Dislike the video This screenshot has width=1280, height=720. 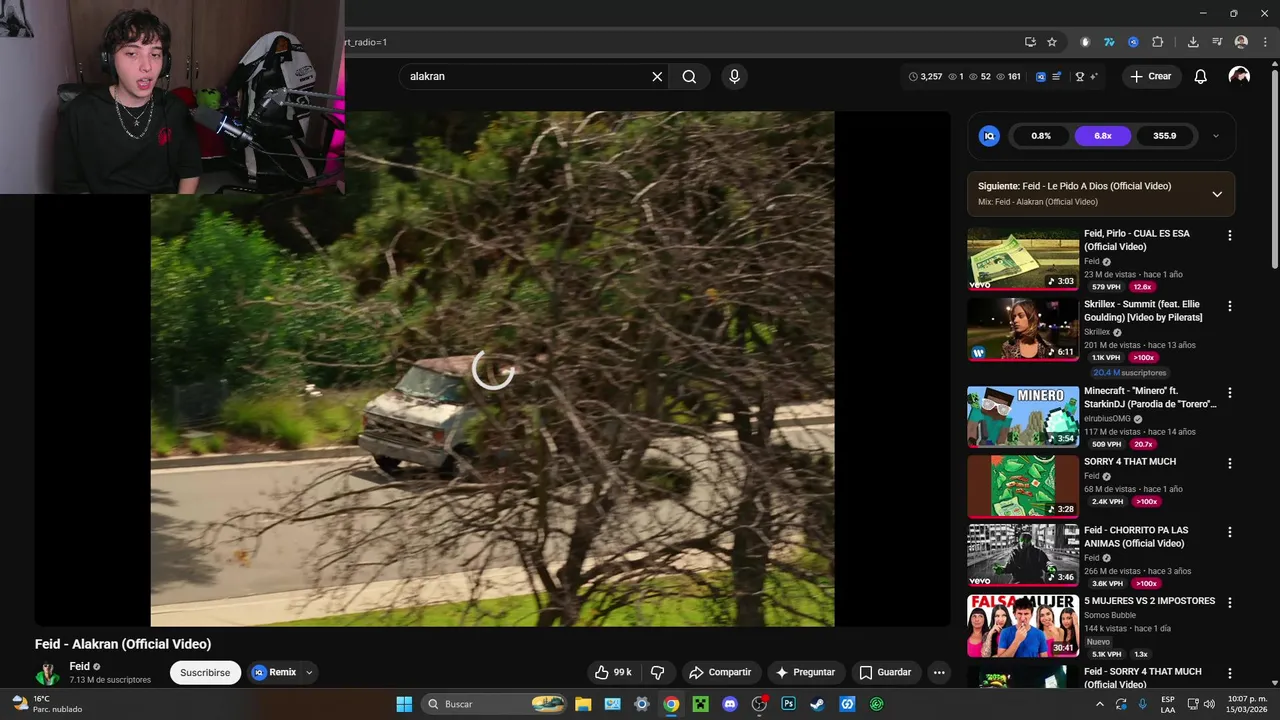658,673
